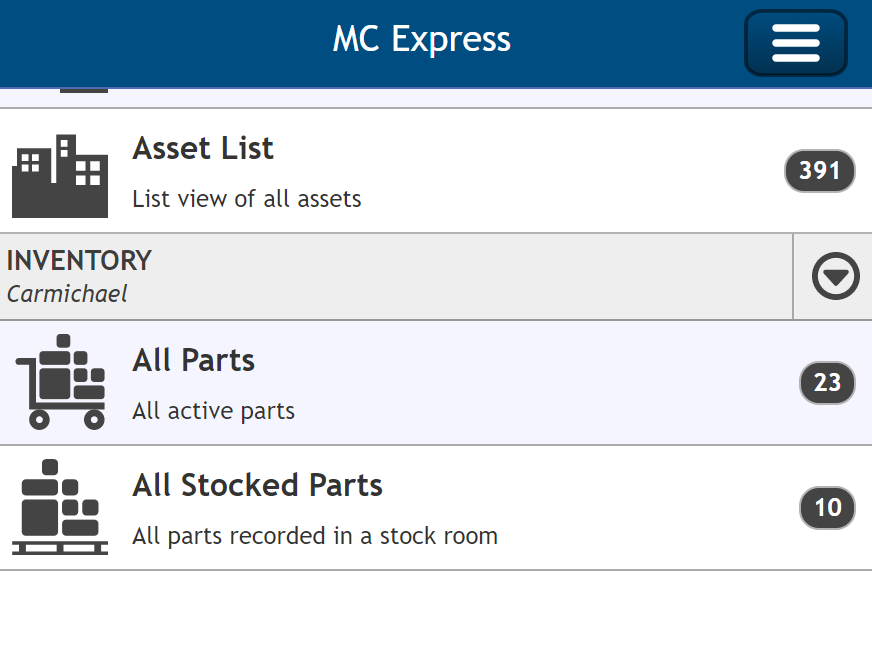The width and height of the screenshot is (872, 648).
Task: Click the All Parts heading text
Action: point(194,360)
